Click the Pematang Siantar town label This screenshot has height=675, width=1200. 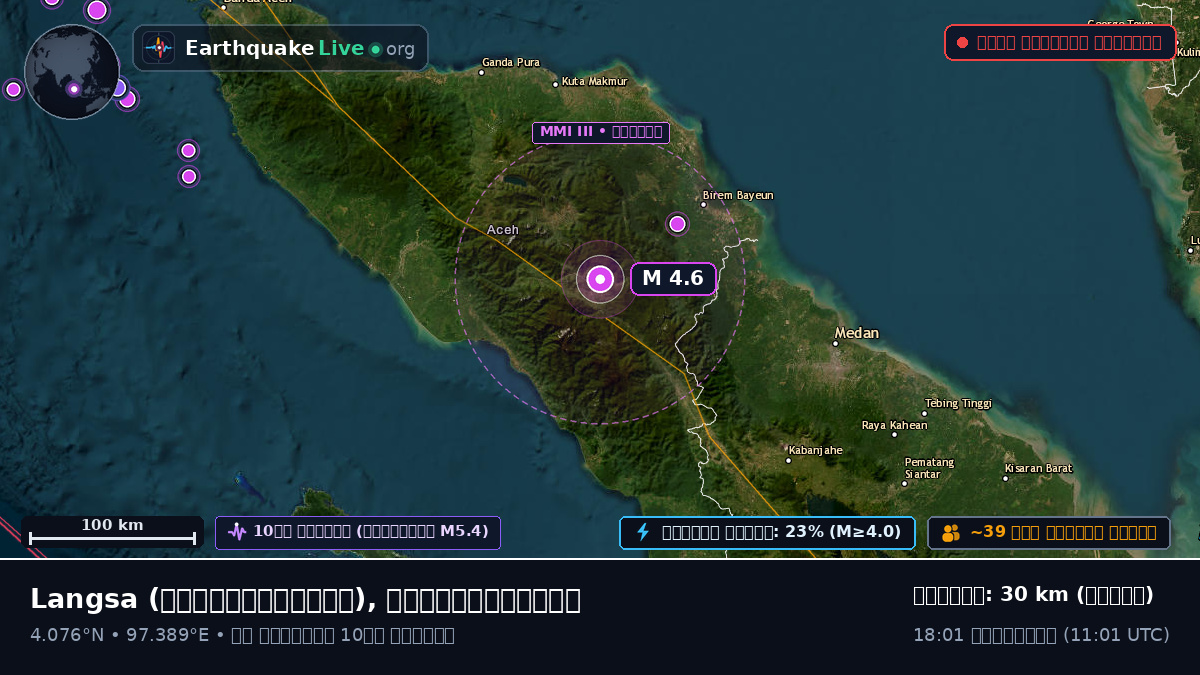pyautogui.click(x=930, y=468)
